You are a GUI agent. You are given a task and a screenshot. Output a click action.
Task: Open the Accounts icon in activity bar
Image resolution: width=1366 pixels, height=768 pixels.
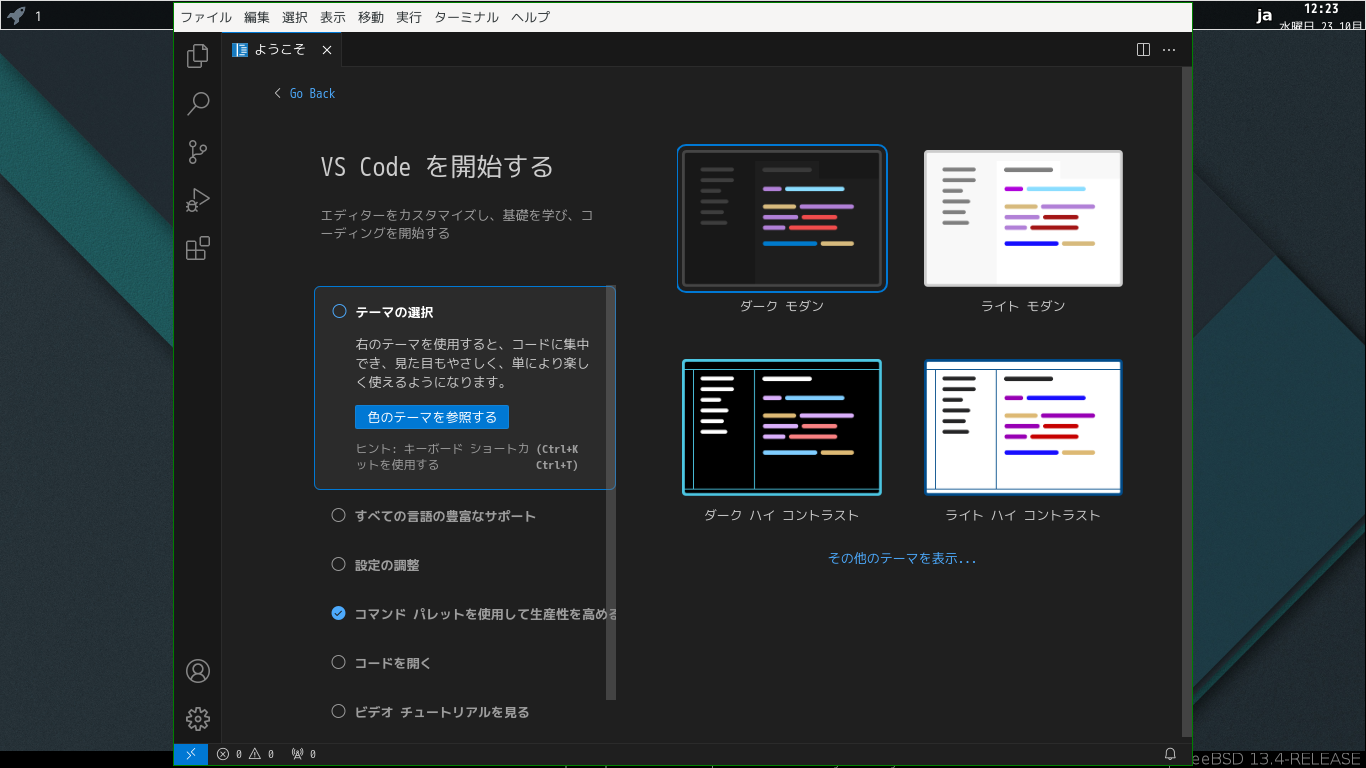click(x=198, y=671)
